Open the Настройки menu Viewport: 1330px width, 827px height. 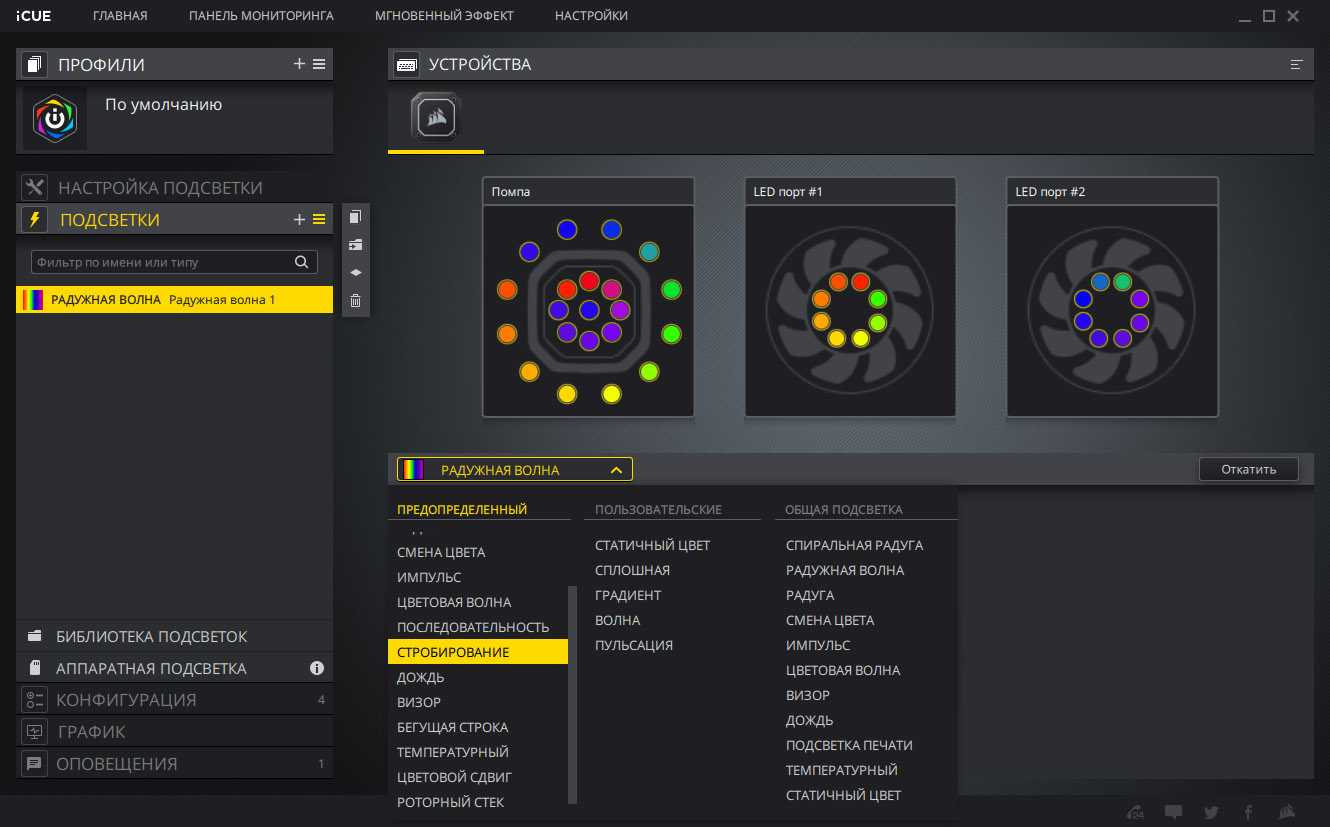click(591, 16)
